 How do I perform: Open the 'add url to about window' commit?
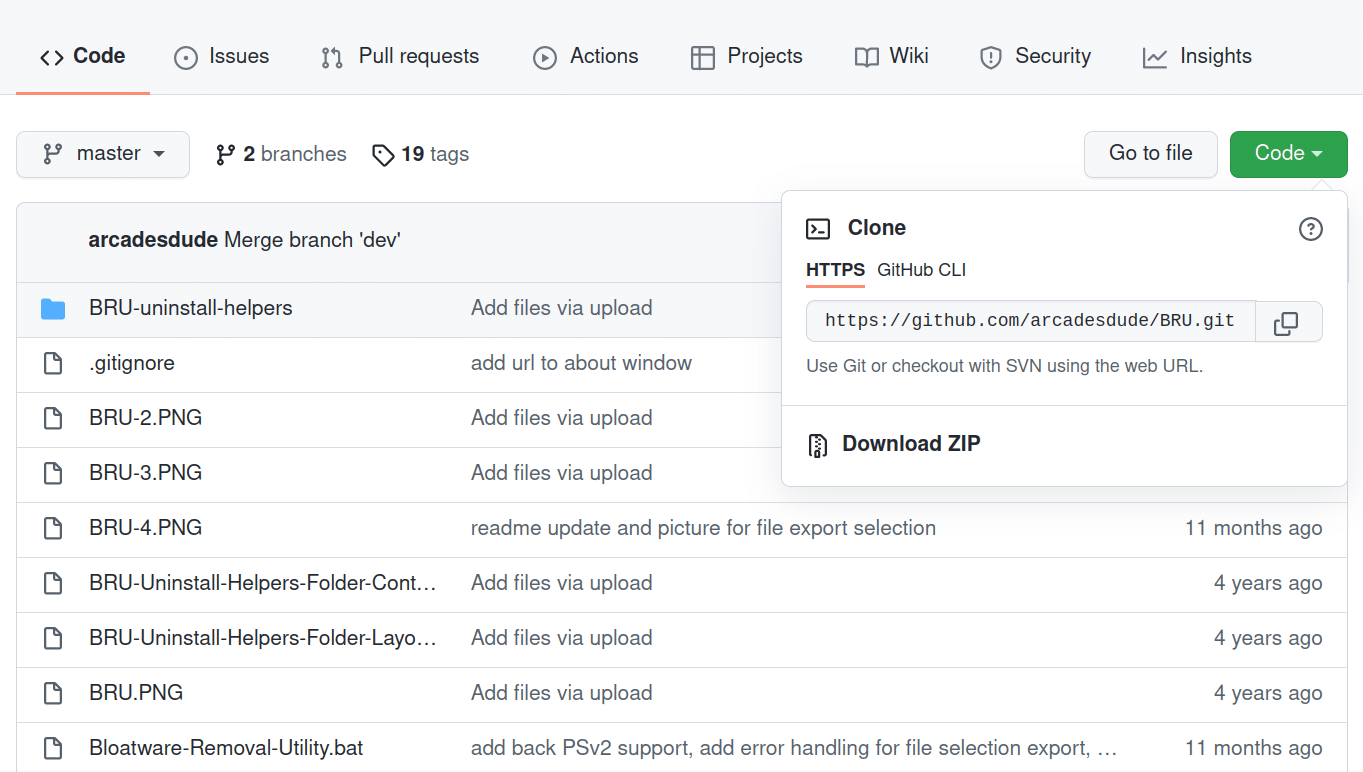point(581,363)
